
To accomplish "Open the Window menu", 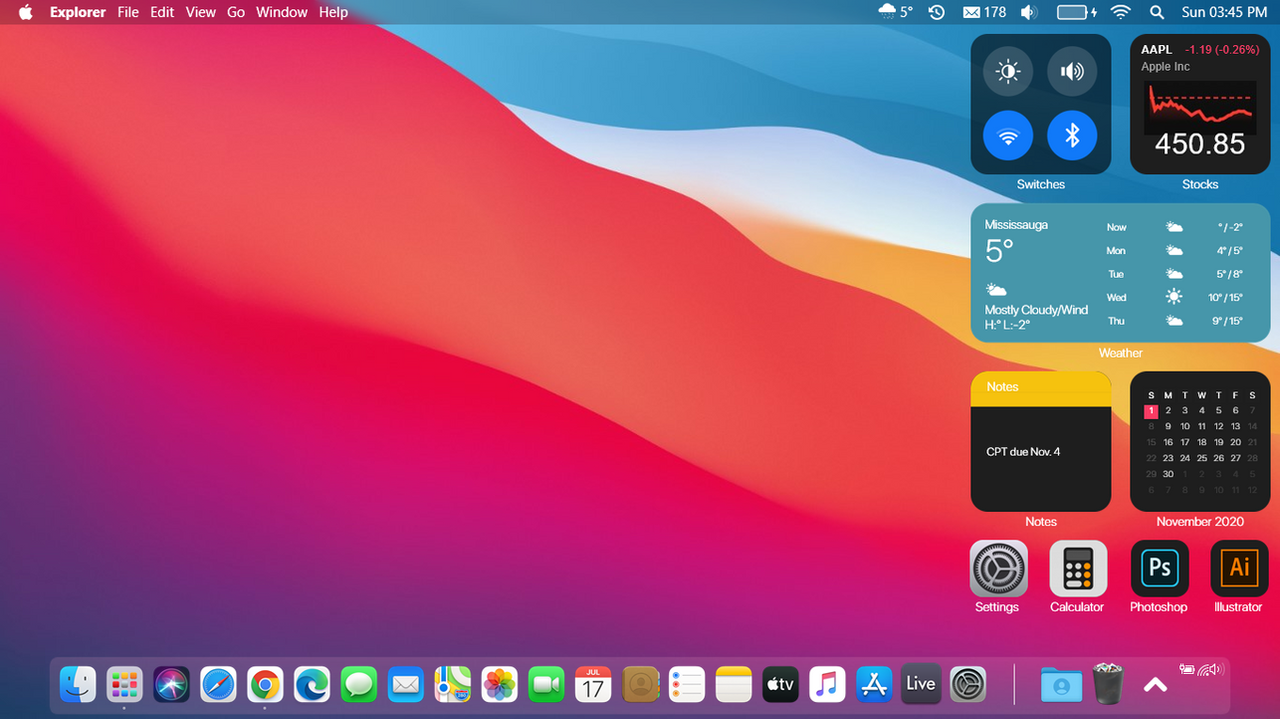I will 281,12.
